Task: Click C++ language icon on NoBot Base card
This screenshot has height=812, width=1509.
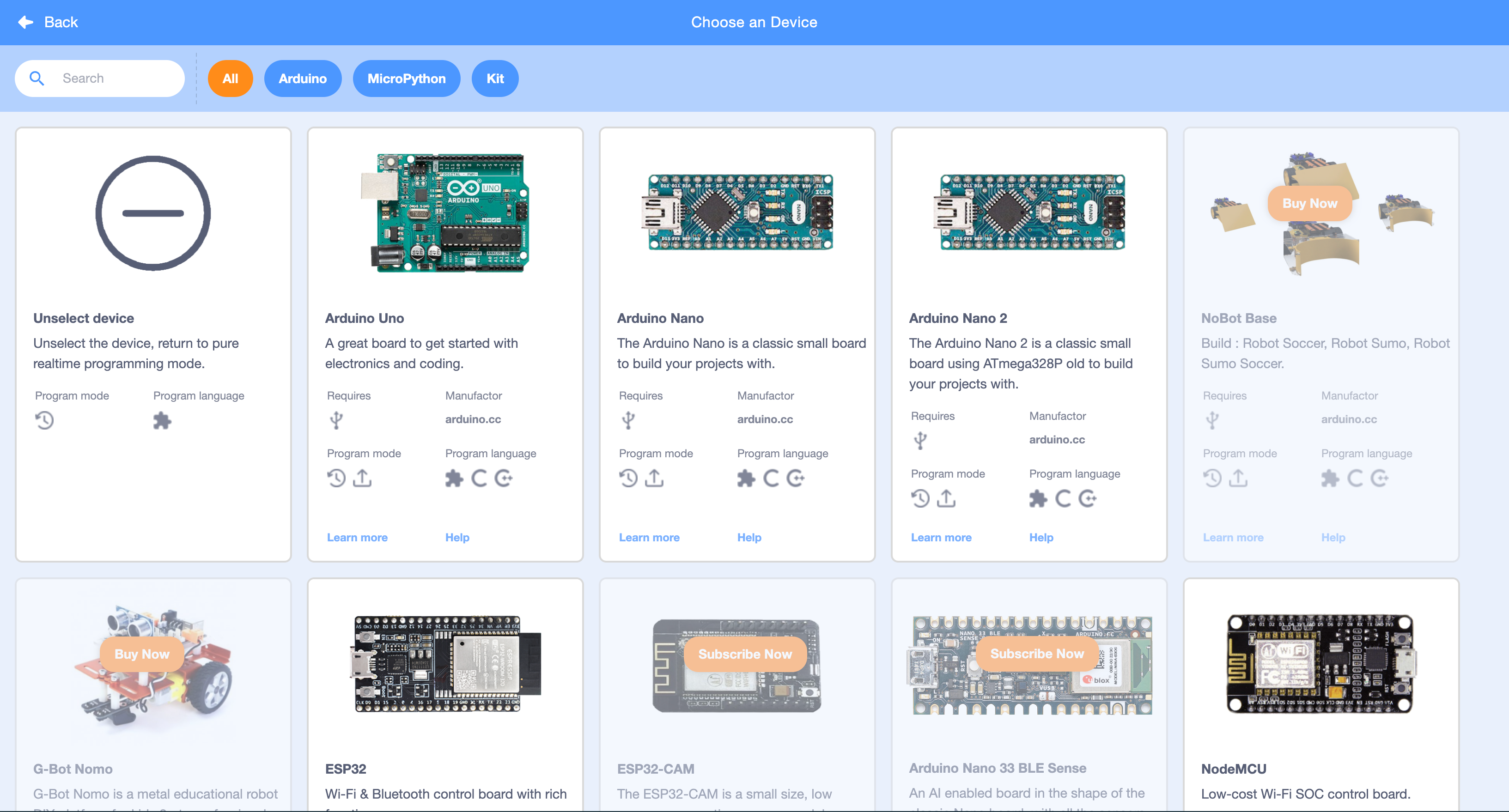Action: [x=1380, y=479]
